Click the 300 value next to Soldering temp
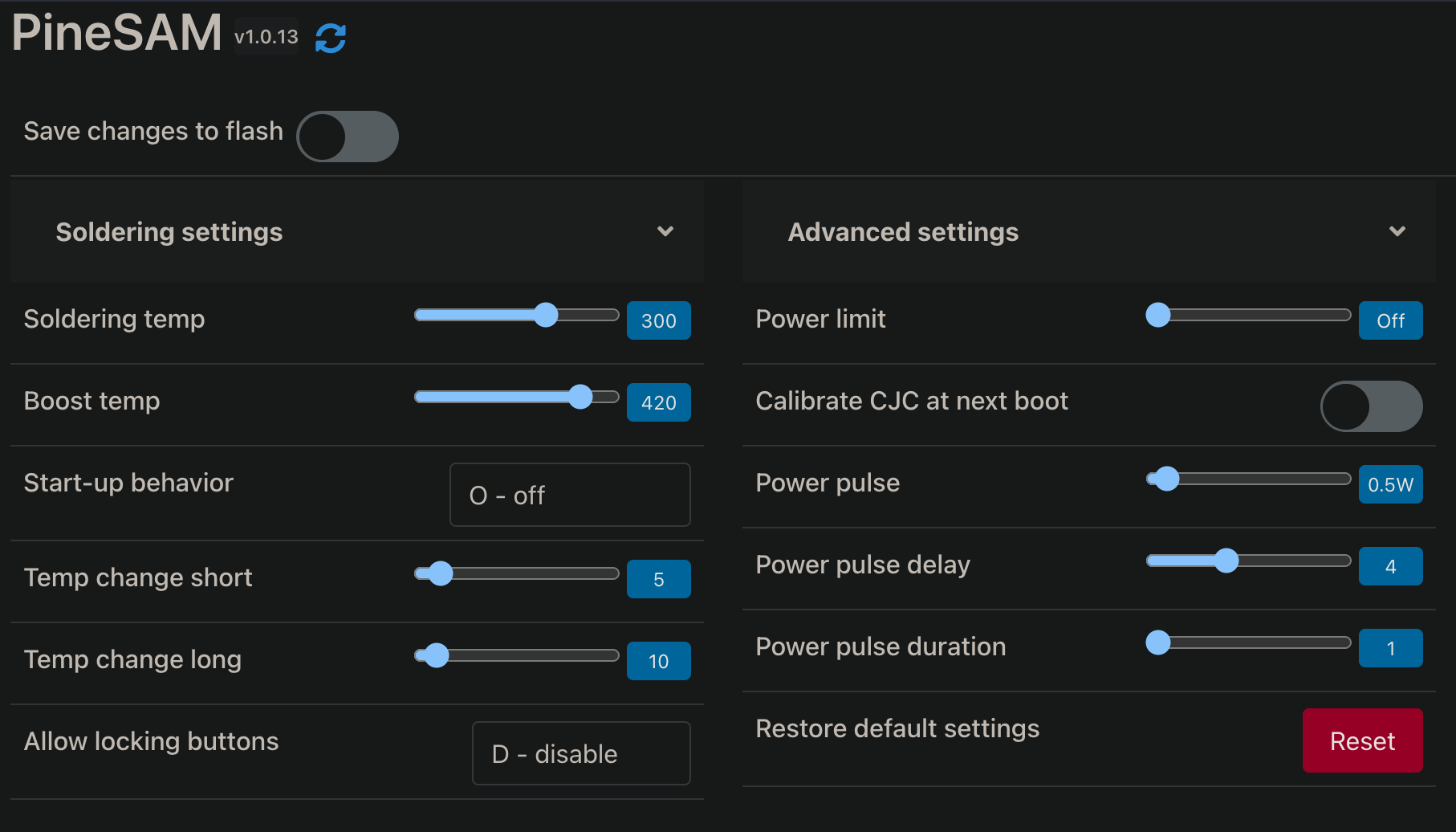1456x832 pixels. [658, 320]
